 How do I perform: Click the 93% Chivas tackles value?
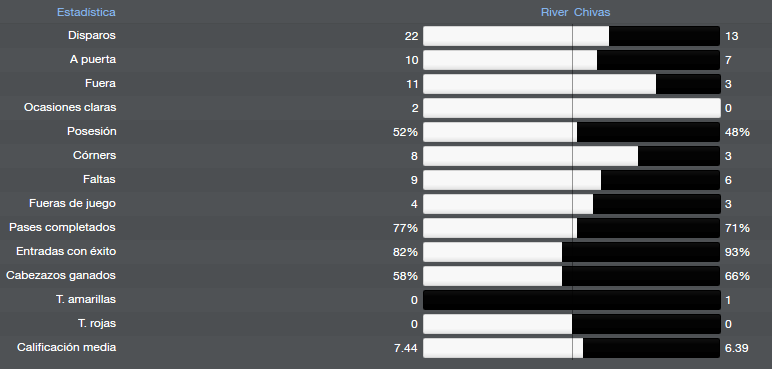pyautogui.click(x=737, y=252)
